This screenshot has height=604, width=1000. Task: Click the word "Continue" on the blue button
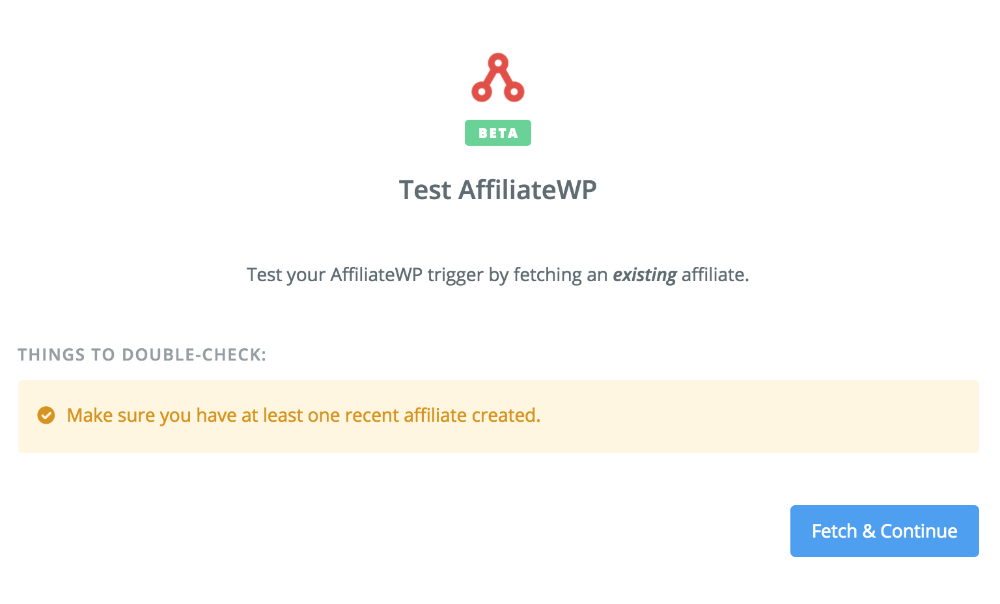pos(918,531)
